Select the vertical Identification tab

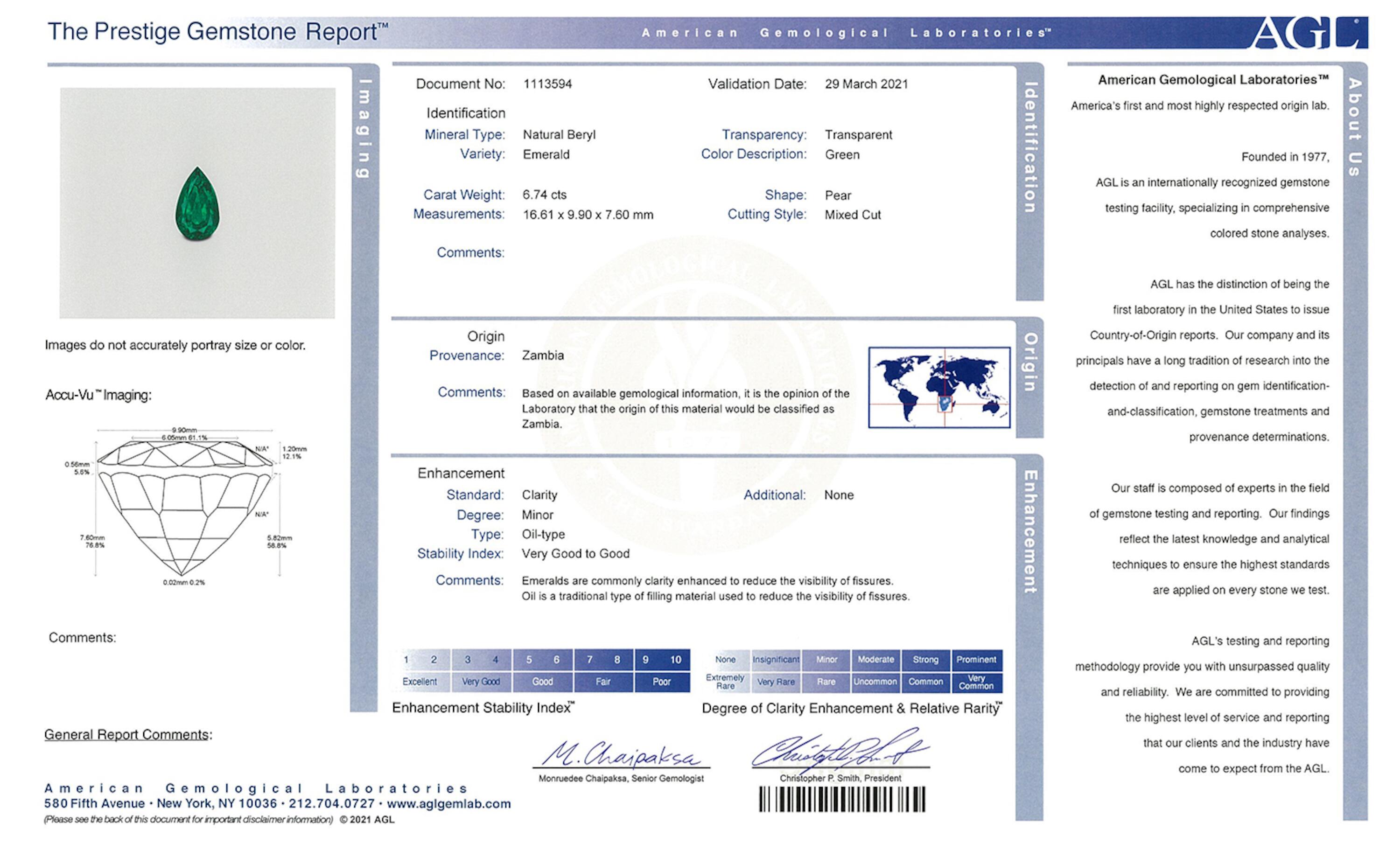pos(1029,148)
